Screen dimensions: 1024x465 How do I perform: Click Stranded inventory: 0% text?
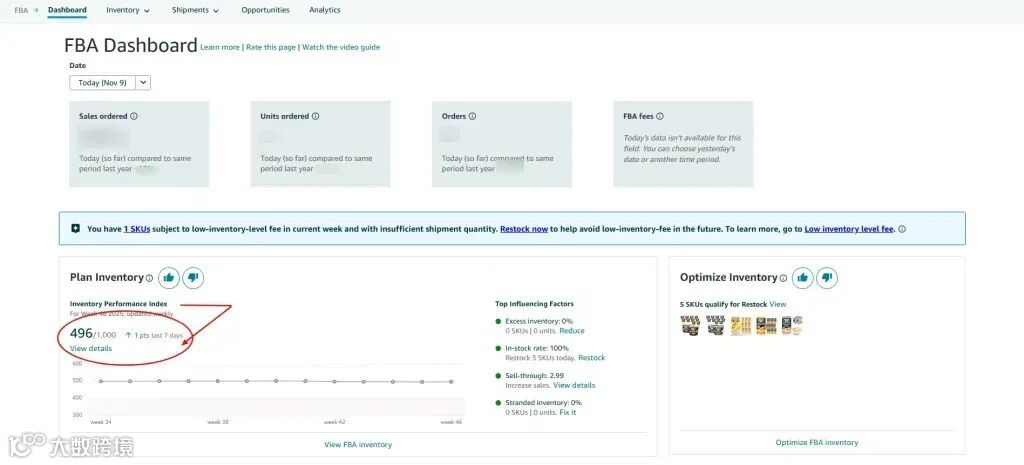point(543,403)
